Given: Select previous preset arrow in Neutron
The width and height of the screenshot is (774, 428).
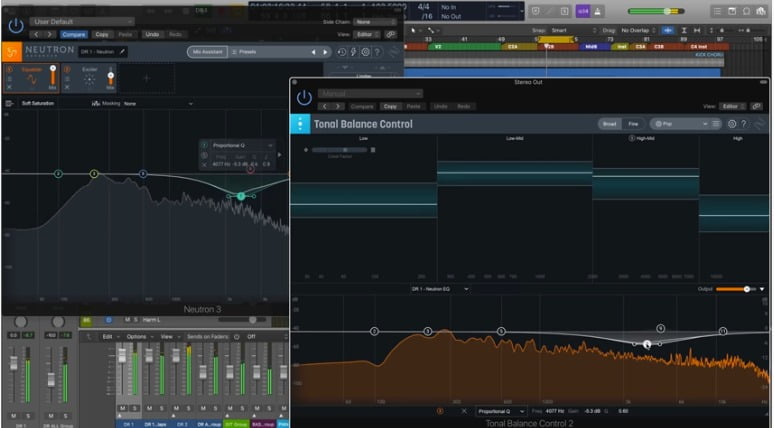Looking at the screenshot, I should 313,52.
